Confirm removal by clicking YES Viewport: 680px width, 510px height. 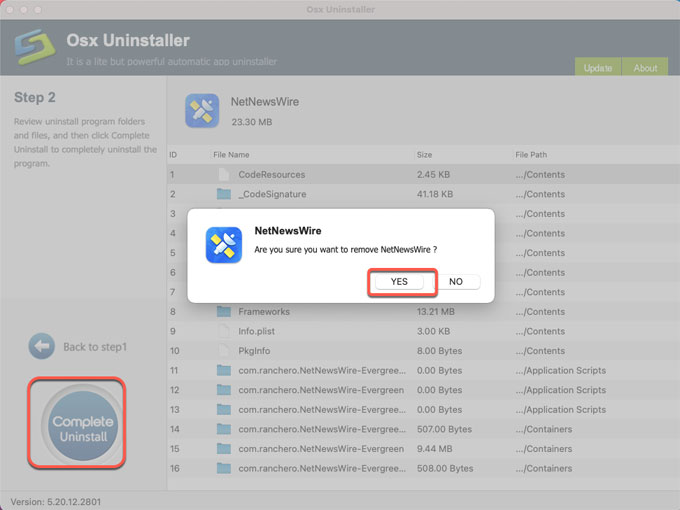tap(399, 282)
